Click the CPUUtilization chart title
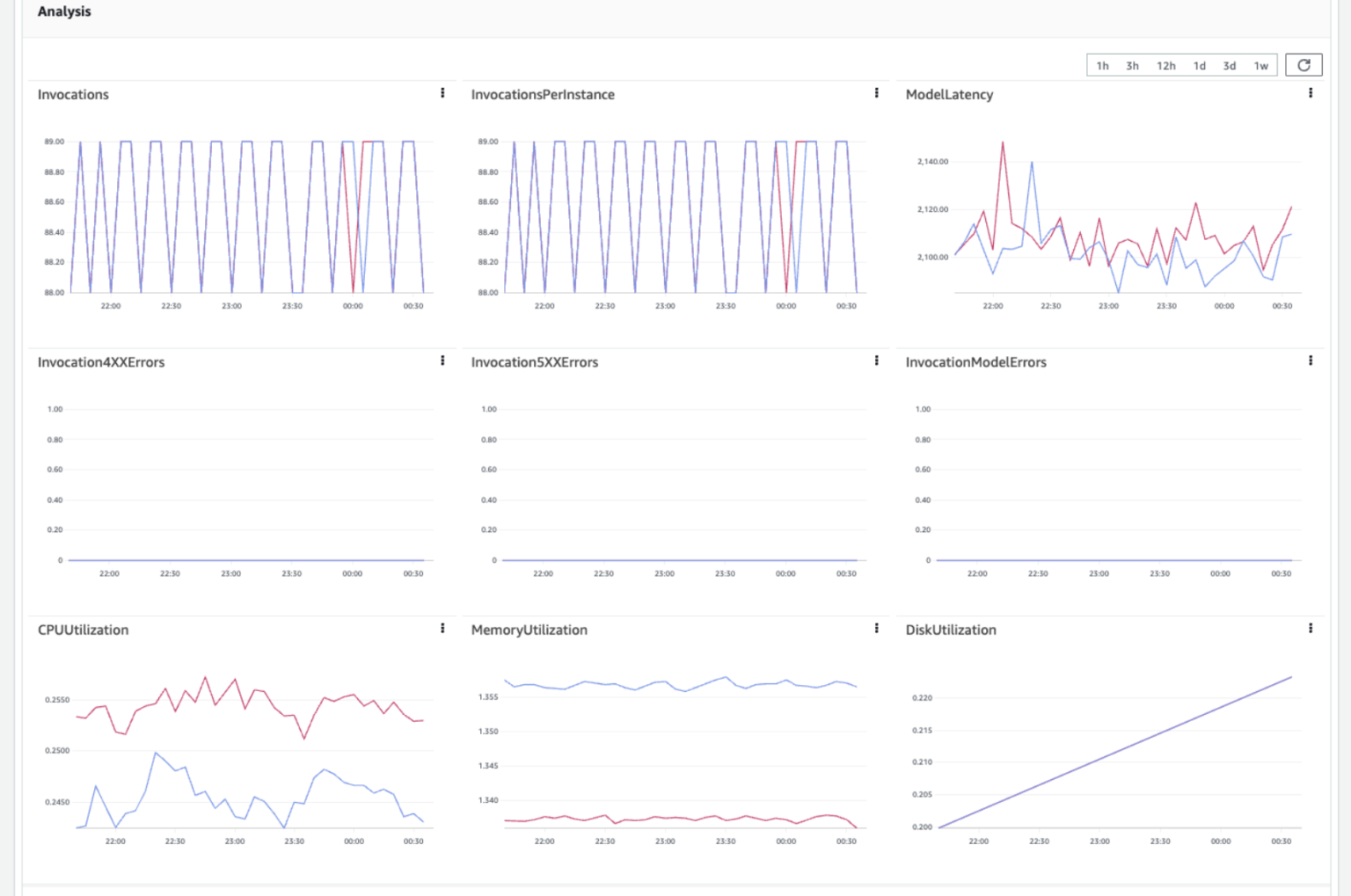The image size is (1351, 896). click(83, 630)
